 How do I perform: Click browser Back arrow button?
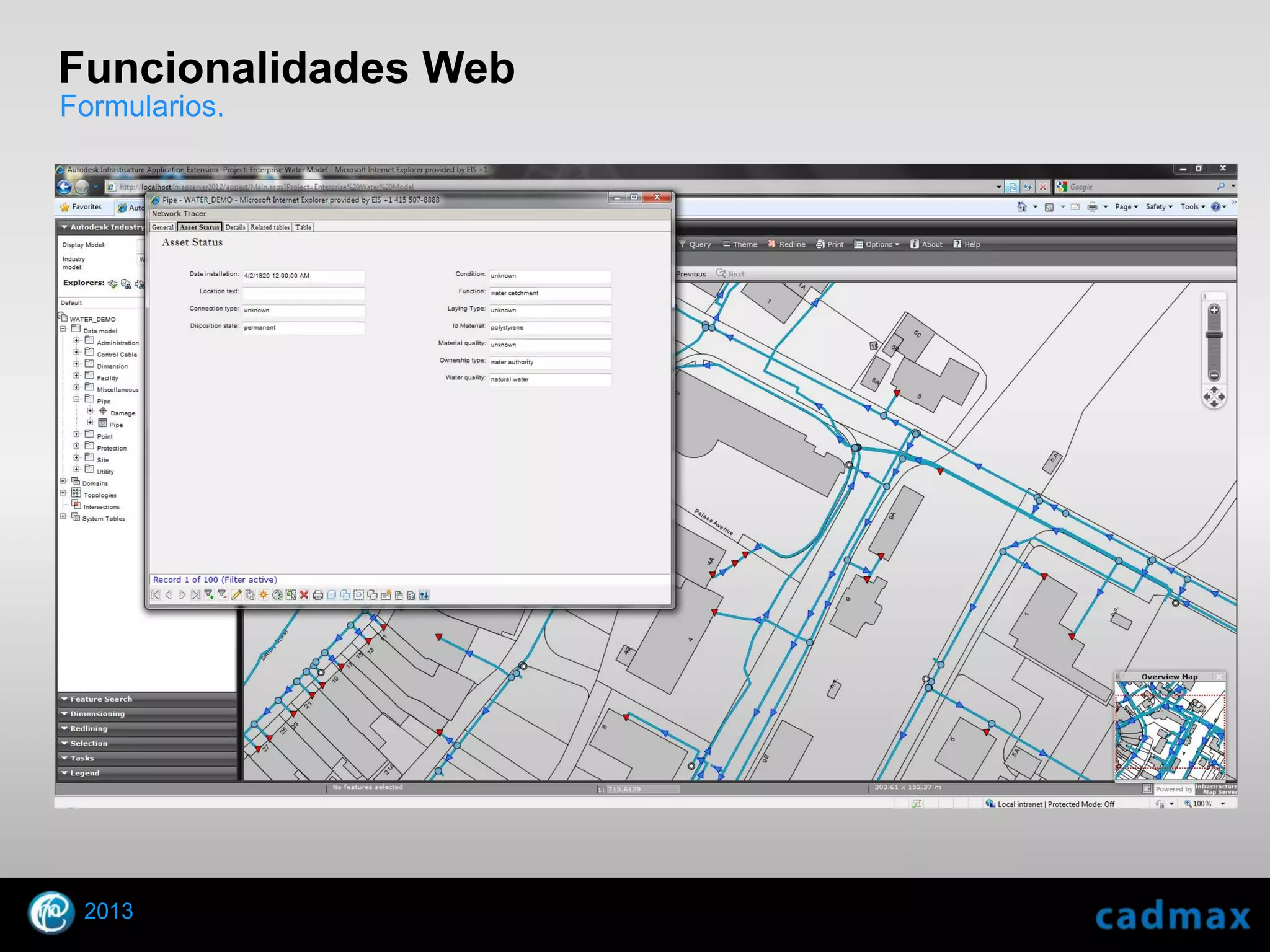64,187
